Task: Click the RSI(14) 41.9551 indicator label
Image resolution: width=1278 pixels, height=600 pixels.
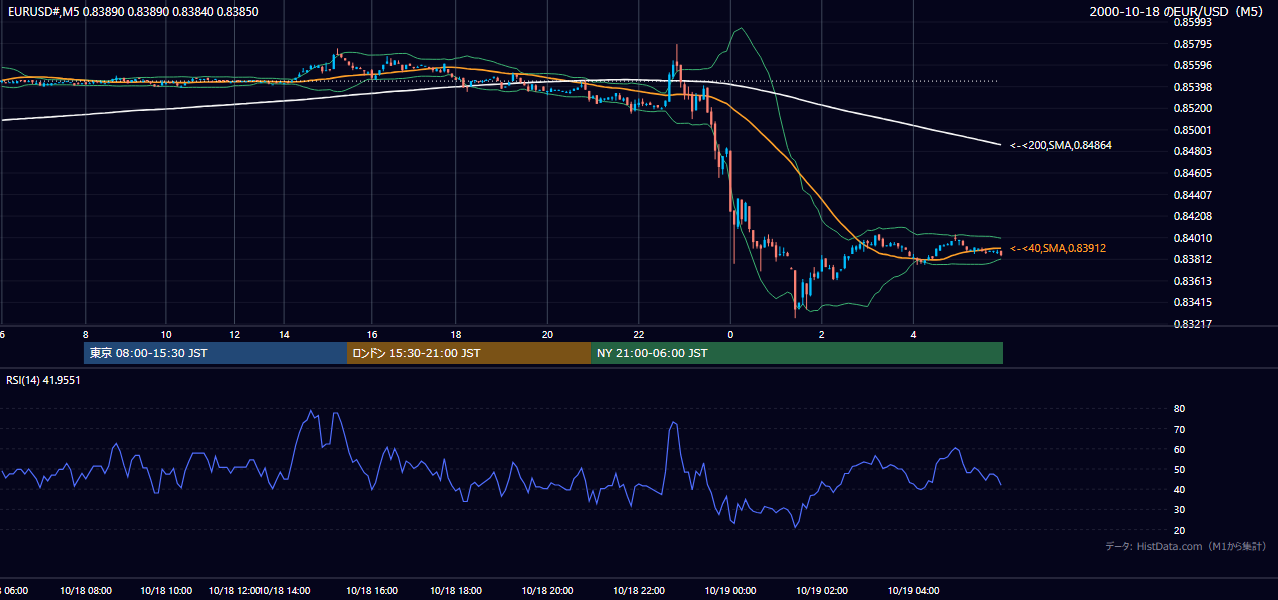Action: 44,380
